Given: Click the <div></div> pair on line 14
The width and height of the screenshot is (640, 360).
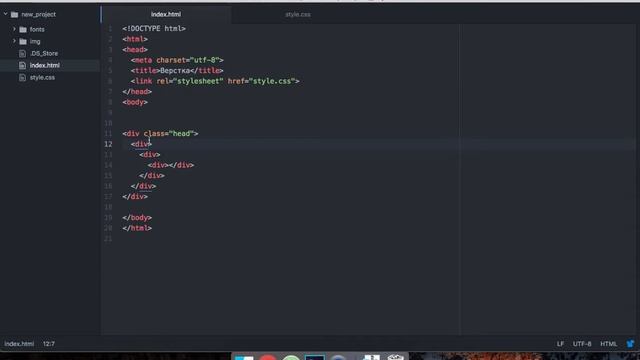Looking at the screenshot, I should (171, 165).
